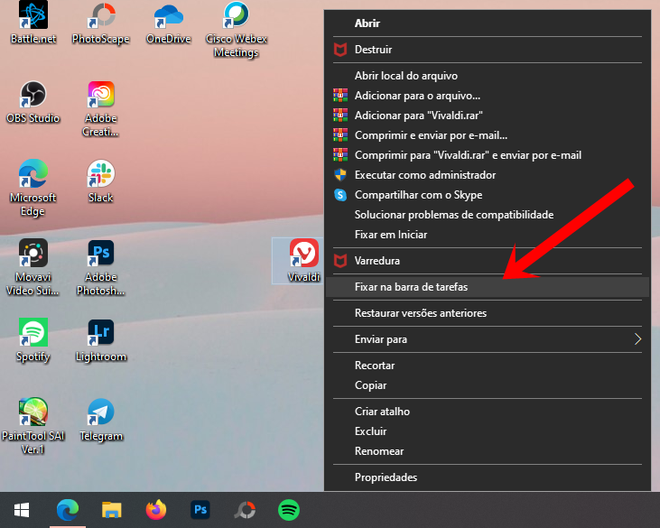Choose Copiar in the context menu
This screenshot has height=528, width=660.
487,385
